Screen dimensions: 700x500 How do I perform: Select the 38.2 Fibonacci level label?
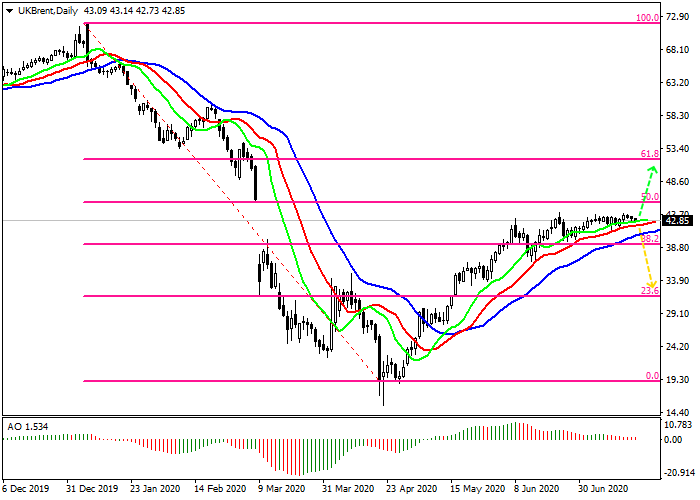pyautogui.click(x=649, y=240)
